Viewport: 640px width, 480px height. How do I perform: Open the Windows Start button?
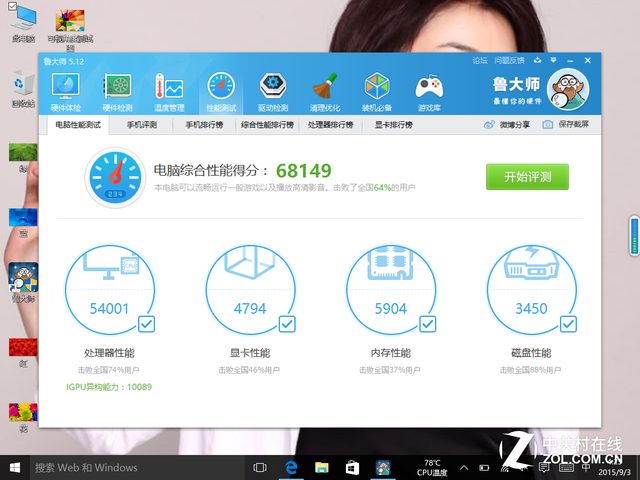pos(15,468)
